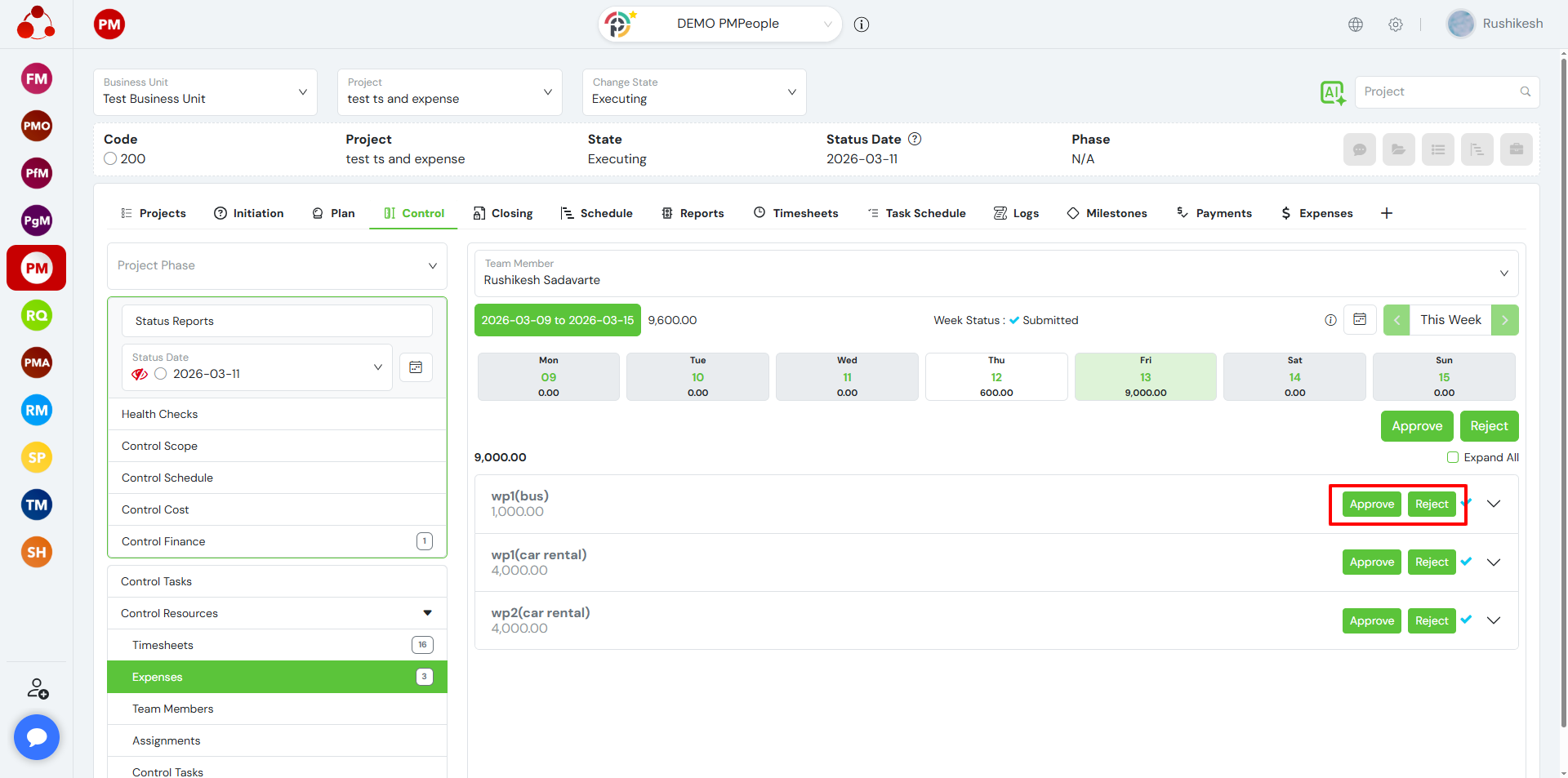Select the 2026-03-11 status date radio
The image size is (1568, 778).
pos(161,374)
